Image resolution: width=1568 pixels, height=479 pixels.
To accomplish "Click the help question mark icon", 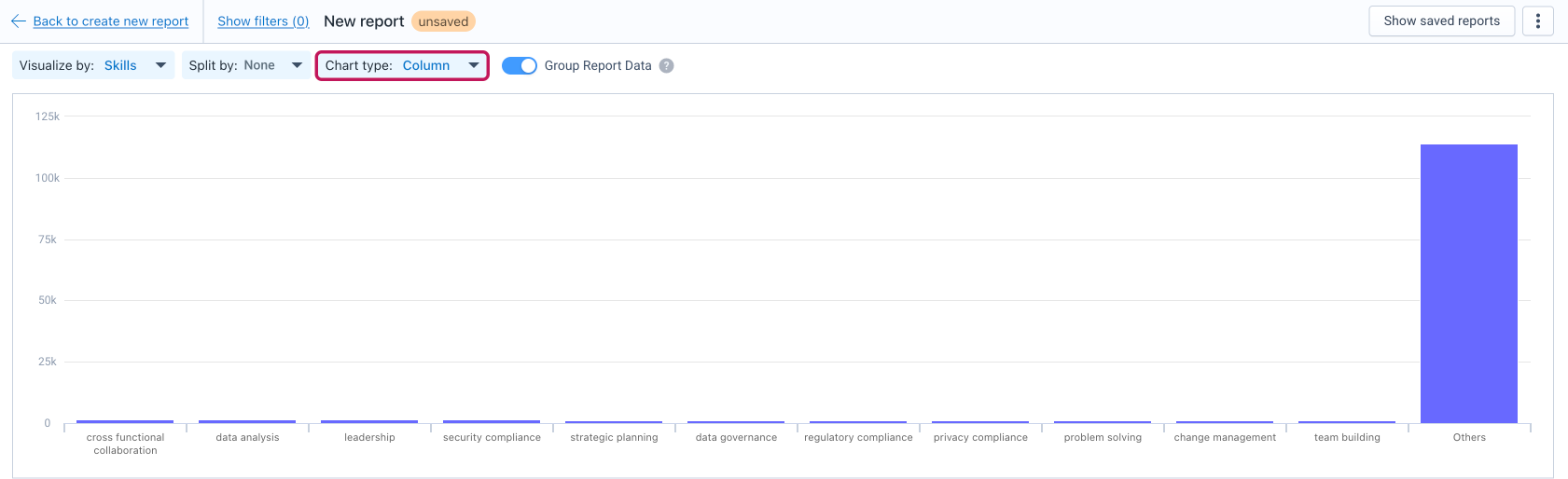I will point(666,66).
